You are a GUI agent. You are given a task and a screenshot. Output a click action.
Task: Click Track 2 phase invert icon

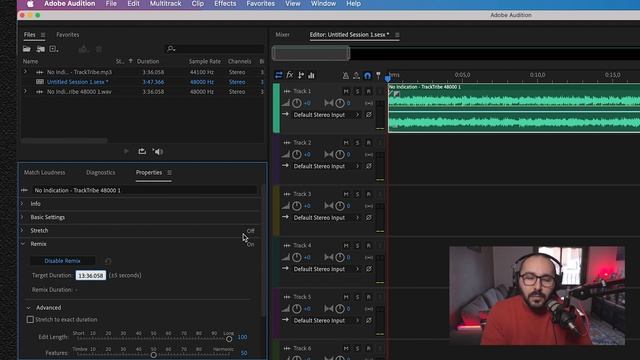click(x=369, y=166)
